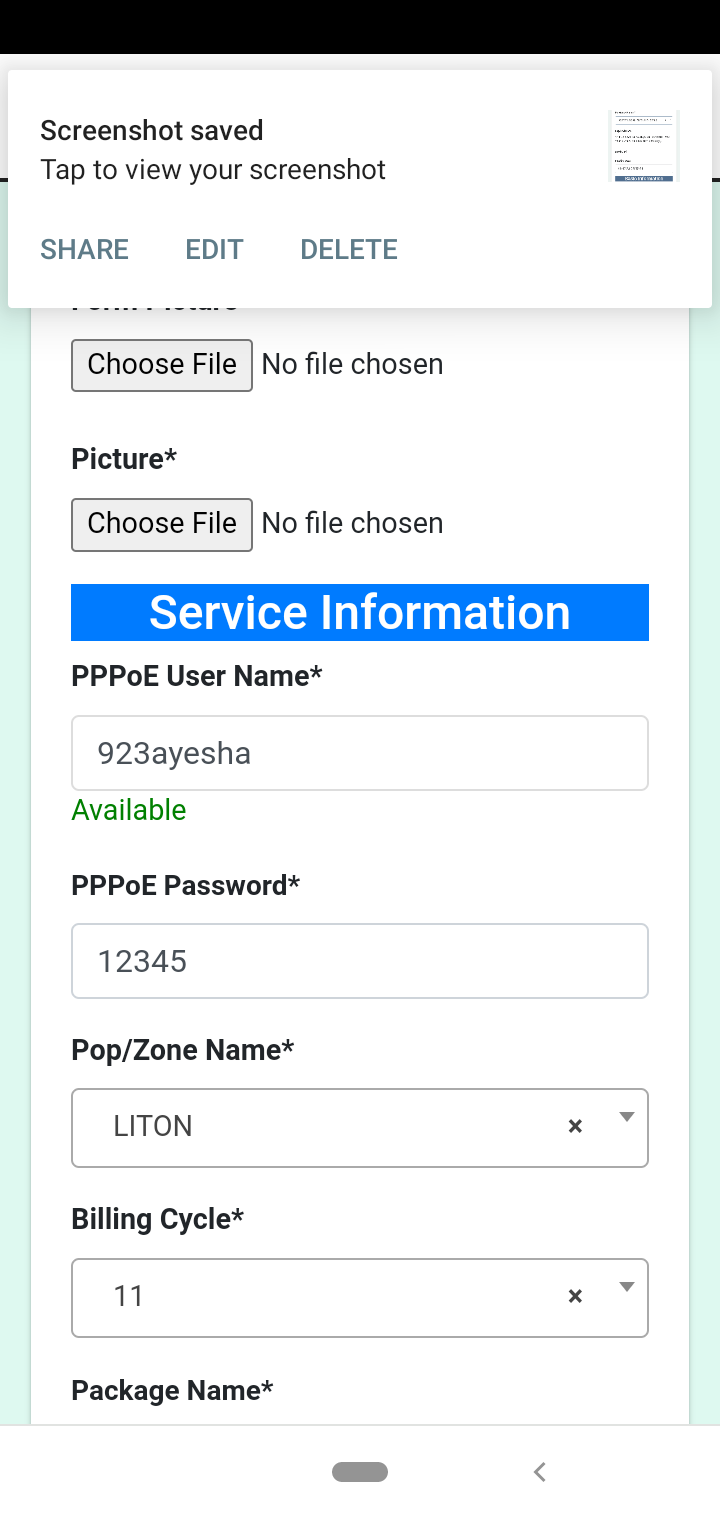The width and height of the screenshot is (720, 1520).
Task: Expand Pop/Zone Name using its arrow icon
Action: (x=627, y=1118)
